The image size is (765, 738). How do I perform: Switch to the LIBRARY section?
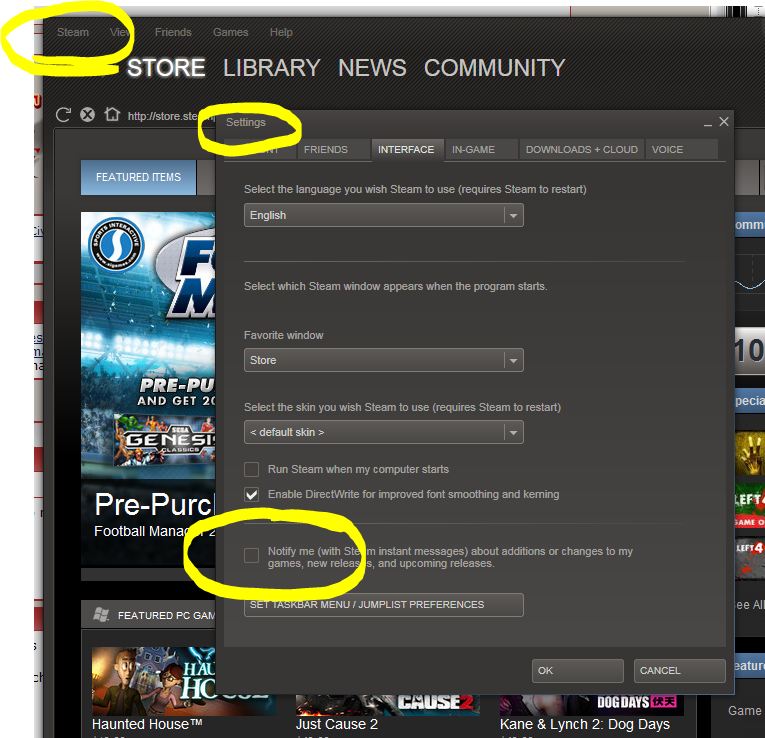pos(271,67)
